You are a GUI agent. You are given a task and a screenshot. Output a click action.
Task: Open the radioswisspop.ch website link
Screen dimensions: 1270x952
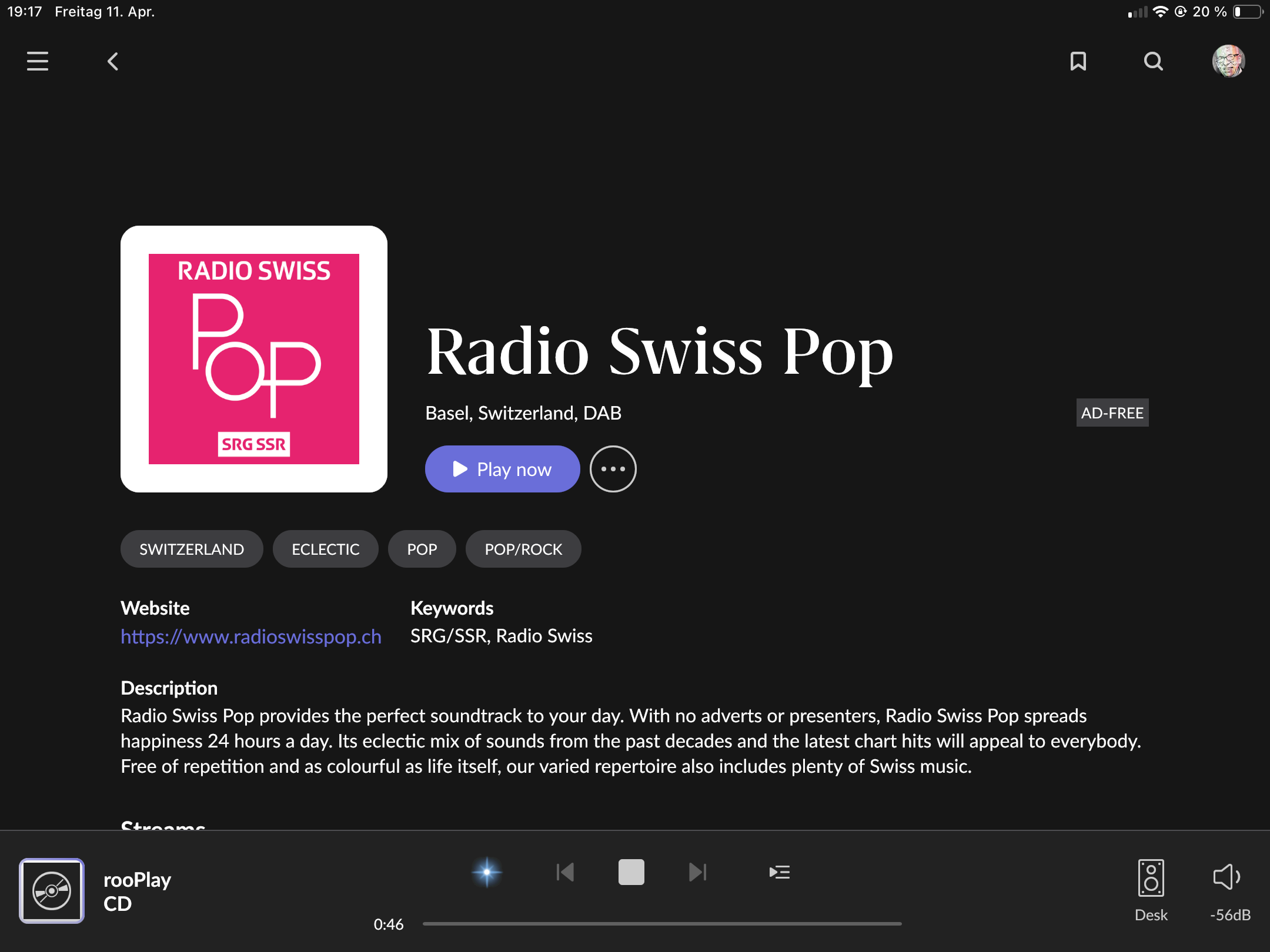251,636
